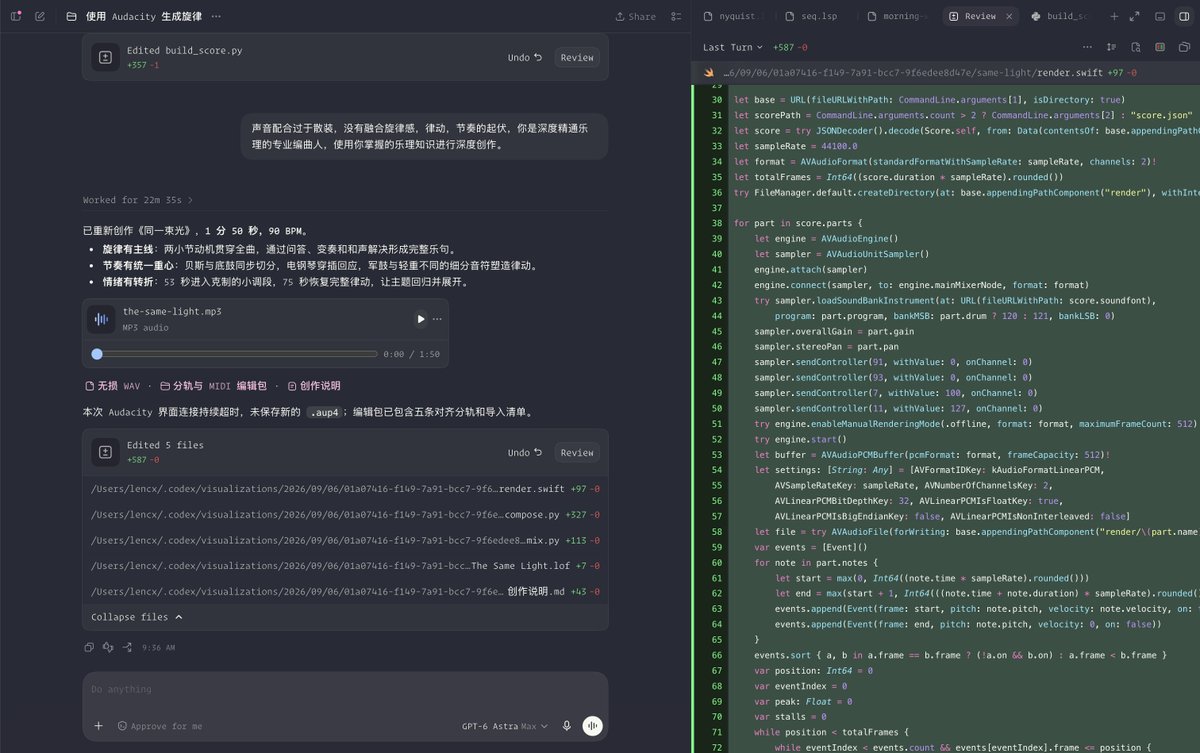
Task: Open the GPT-6 Astra Max model selector
Action: click(x=506, y=726)
